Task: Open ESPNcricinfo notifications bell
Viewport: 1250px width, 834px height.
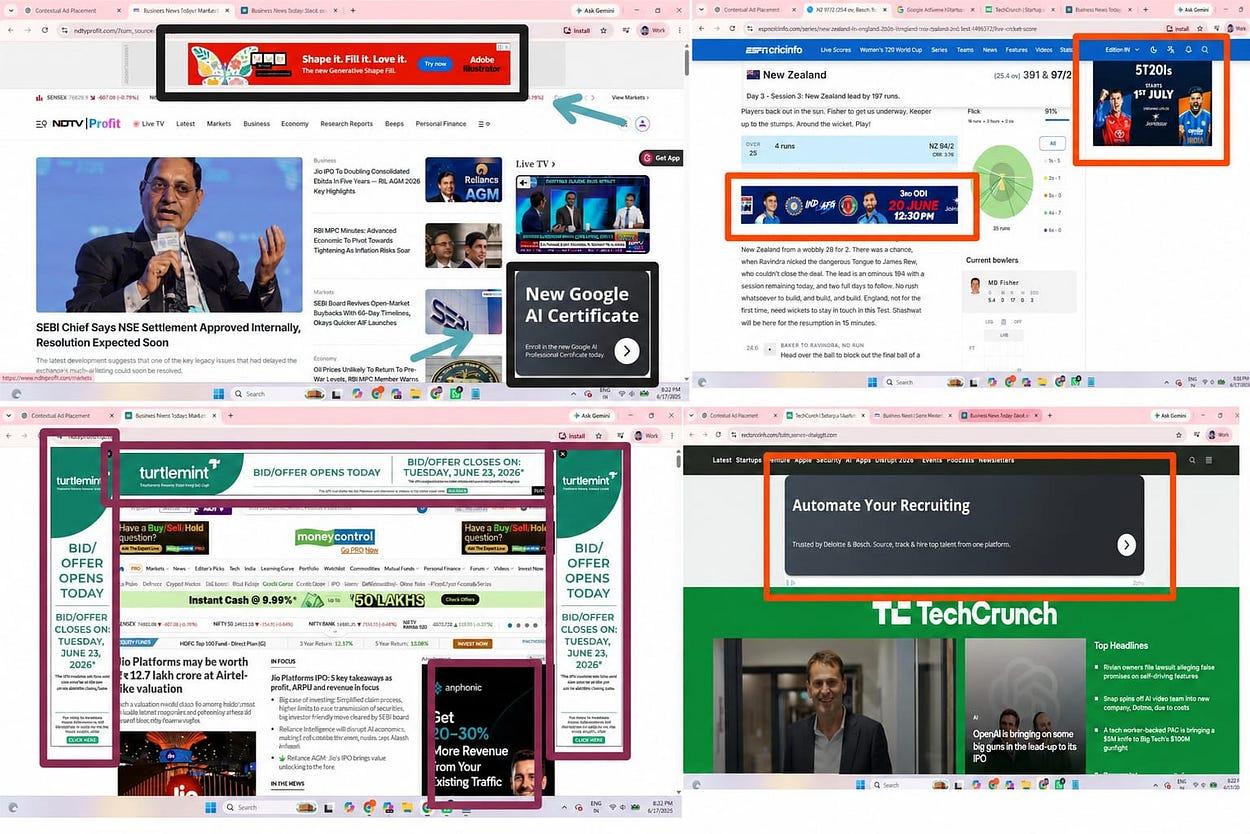Action: tap(1188, 49)
